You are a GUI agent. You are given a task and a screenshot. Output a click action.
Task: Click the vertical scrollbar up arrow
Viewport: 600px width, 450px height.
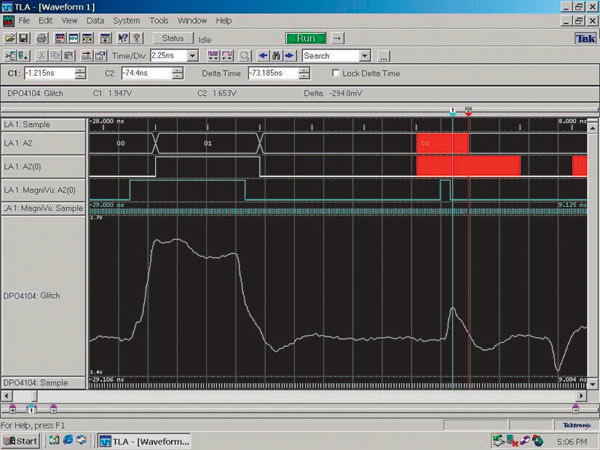(x=592, y=128)
